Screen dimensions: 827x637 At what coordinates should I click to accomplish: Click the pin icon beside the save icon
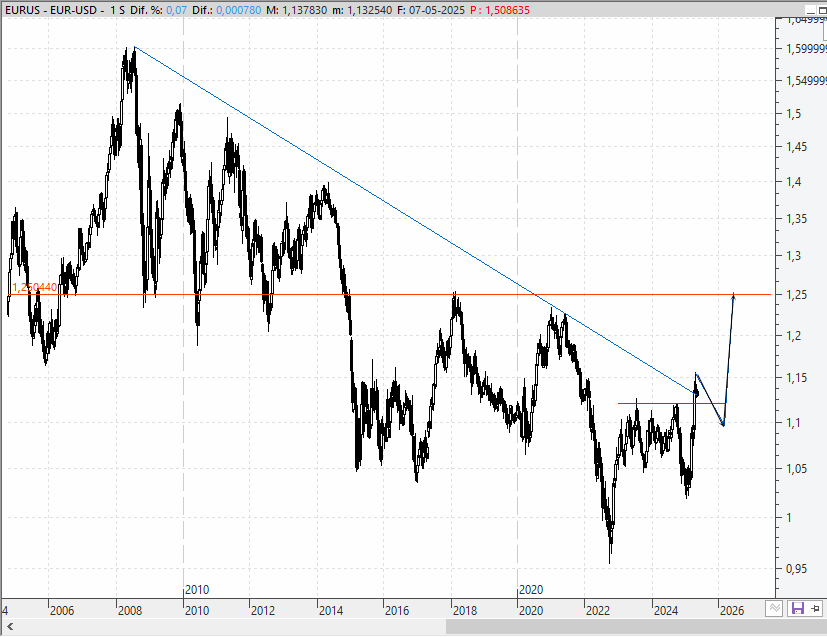point(815,609)
